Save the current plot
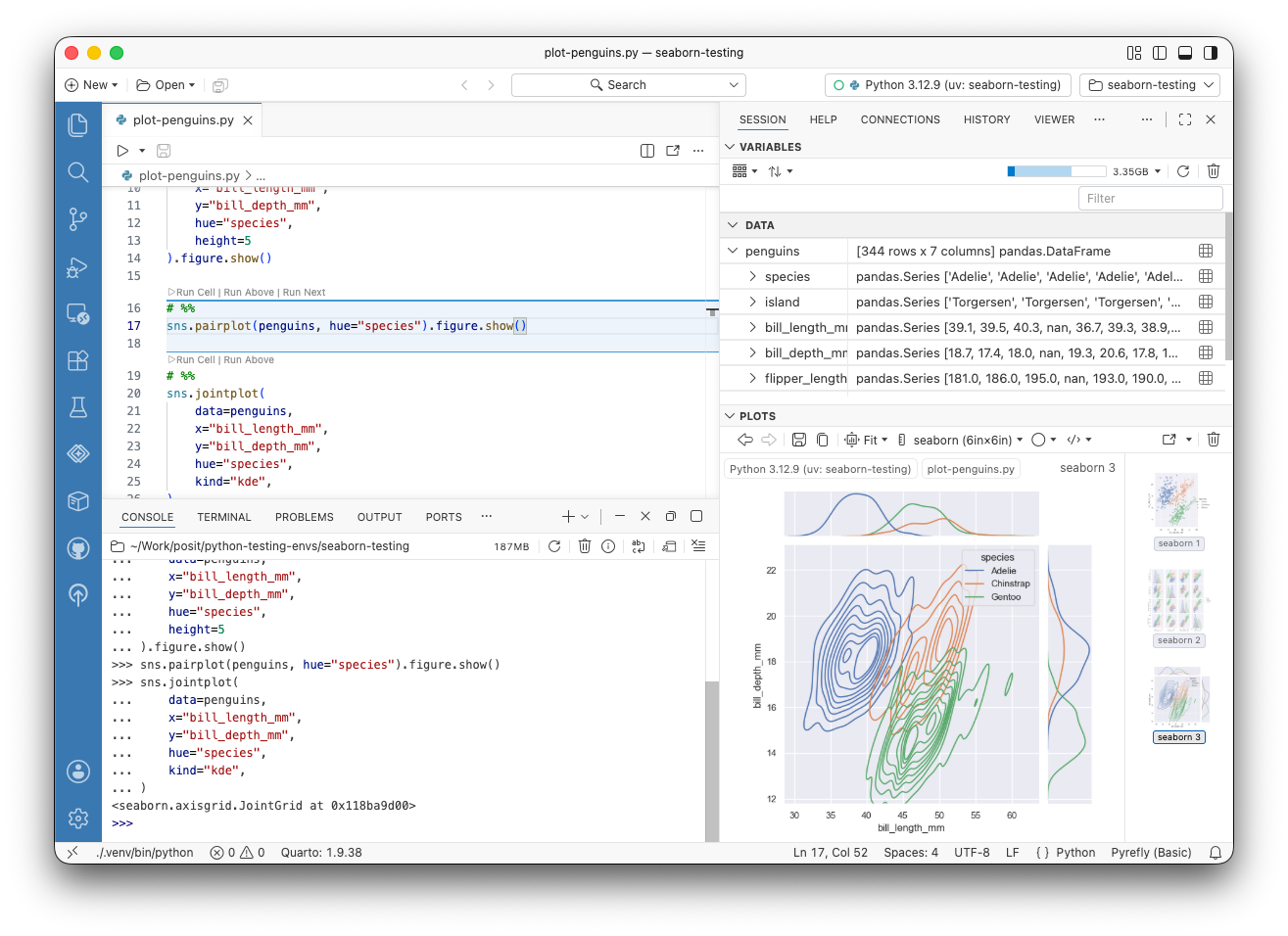1288x936 pixels. click(x=799, y=440)
